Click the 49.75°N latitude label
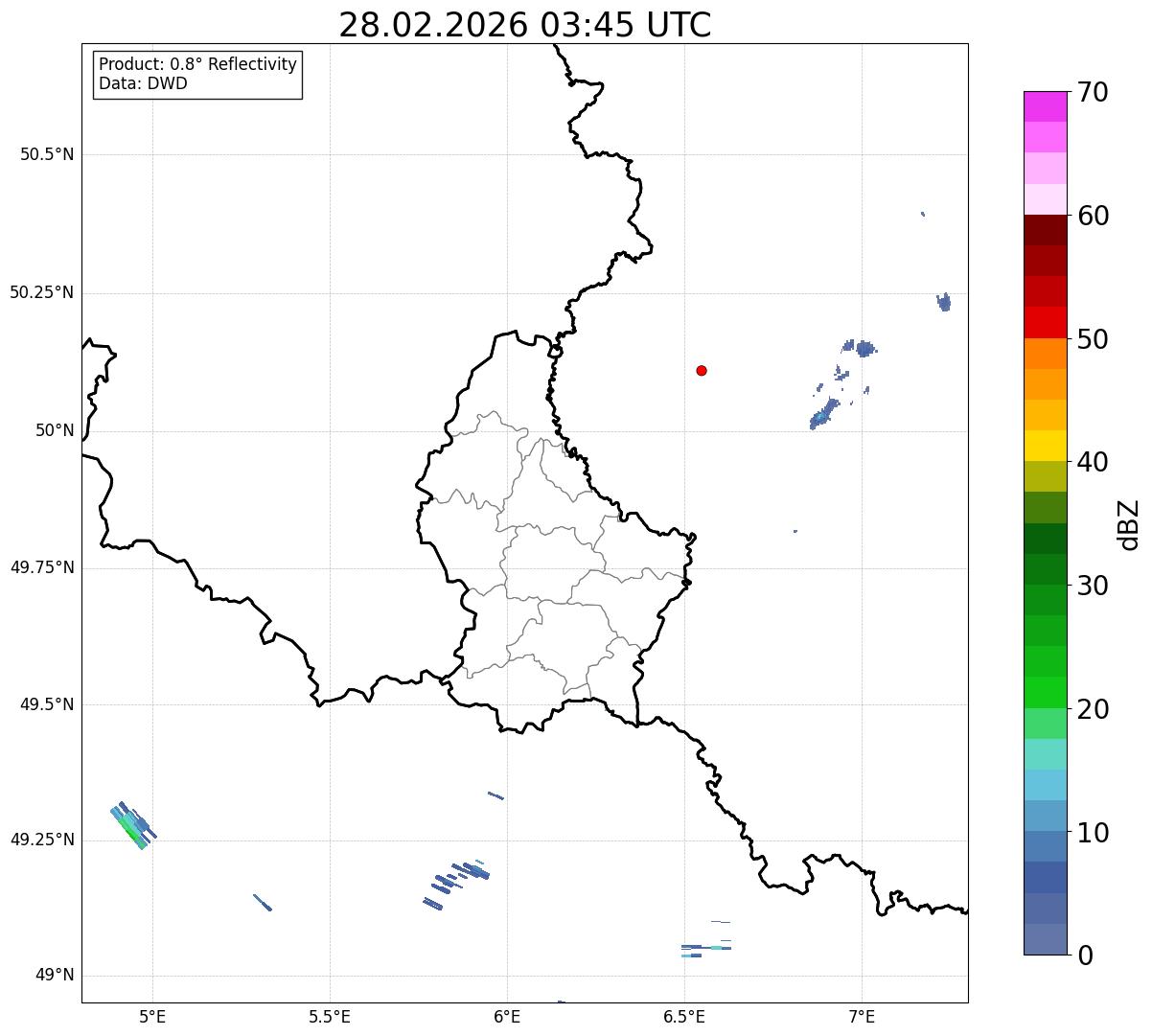The image size is (1152, 1036). click(x=42, y=567)
